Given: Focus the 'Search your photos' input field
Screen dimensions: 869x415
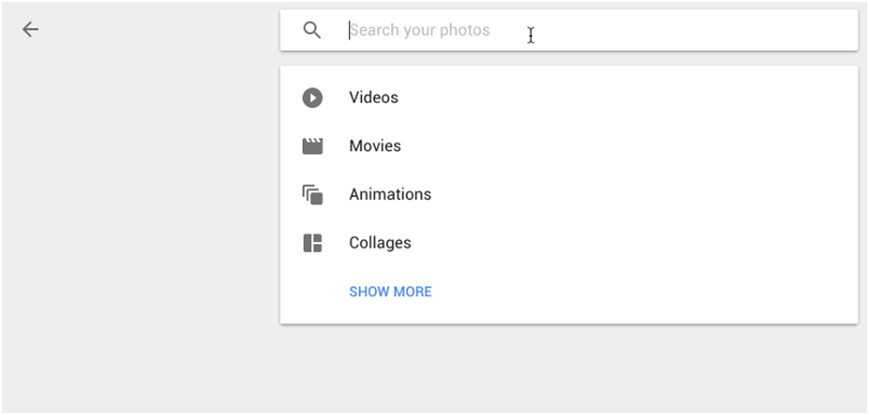Looking at the screenshot, I should click(600, 30).
